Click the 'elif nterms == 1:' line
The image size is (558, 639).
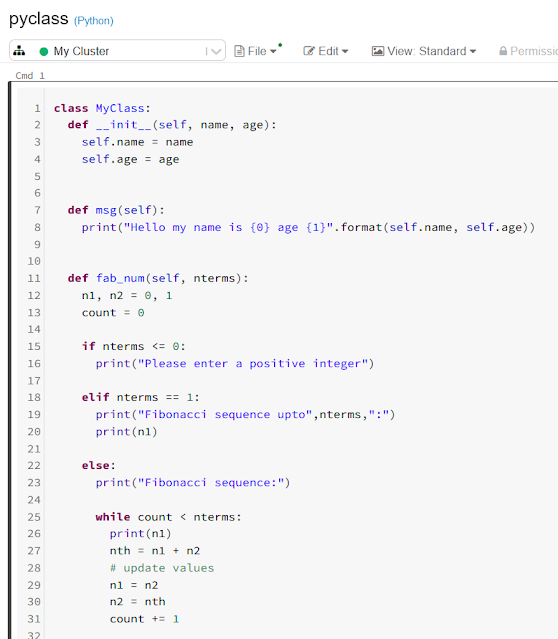[x=141, y=397]
